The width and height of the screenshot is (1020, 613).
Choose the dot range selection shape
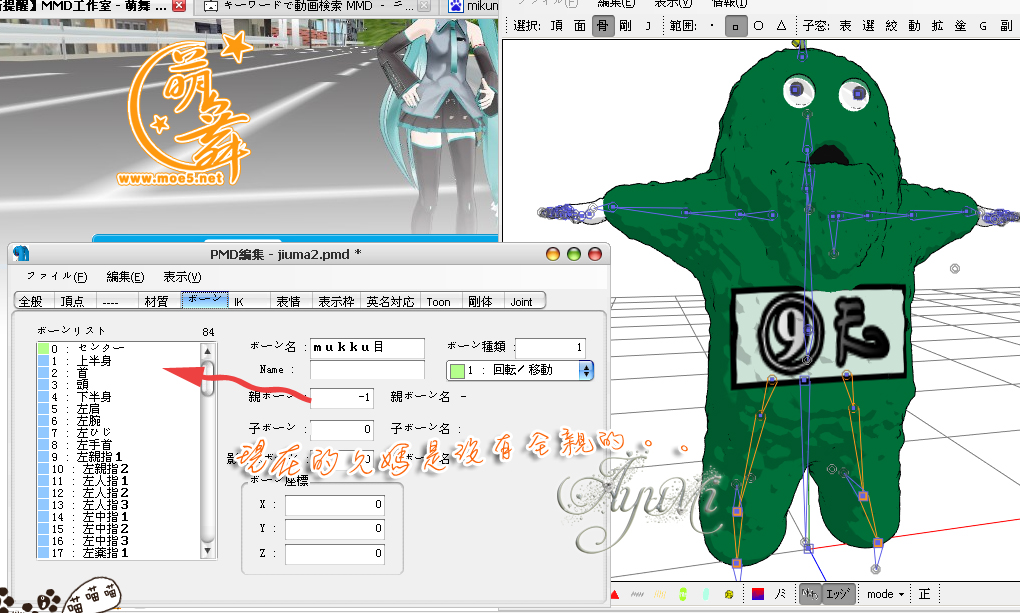(x=712, y=26)
